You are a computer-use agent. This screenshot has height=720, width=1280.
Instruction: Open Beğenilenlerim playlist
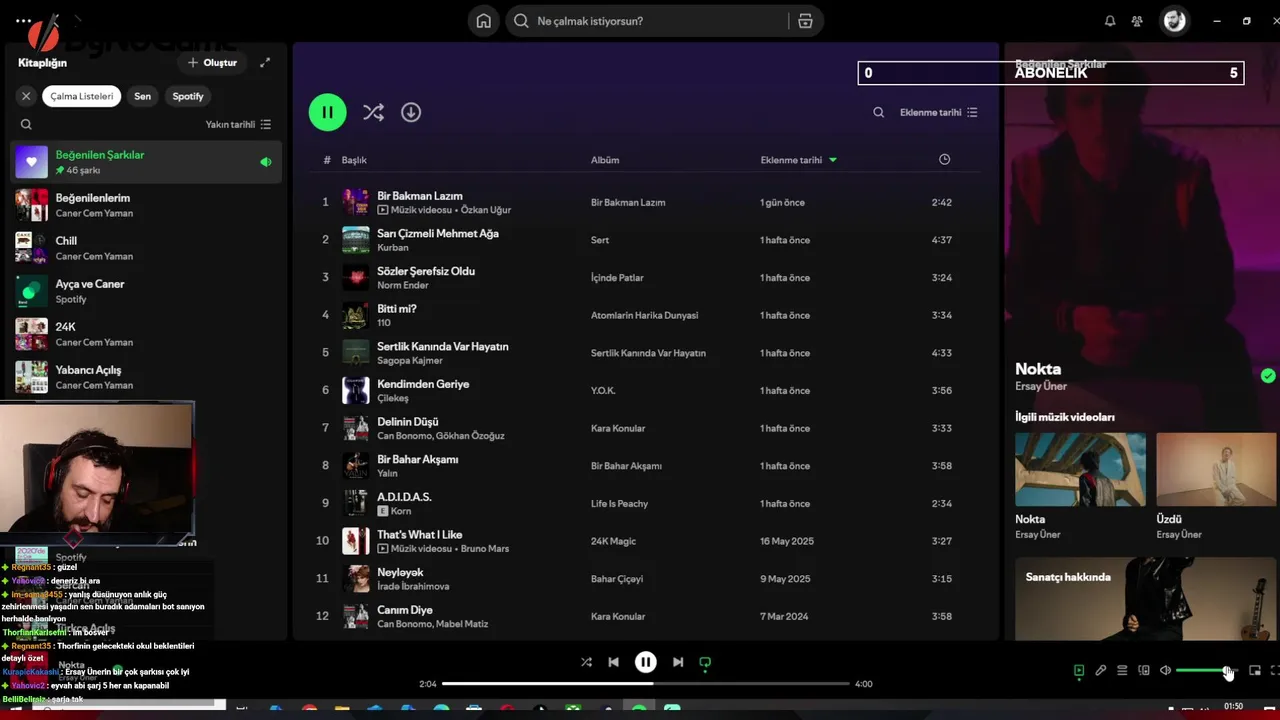pyautogui.click(x=146, y=205)
